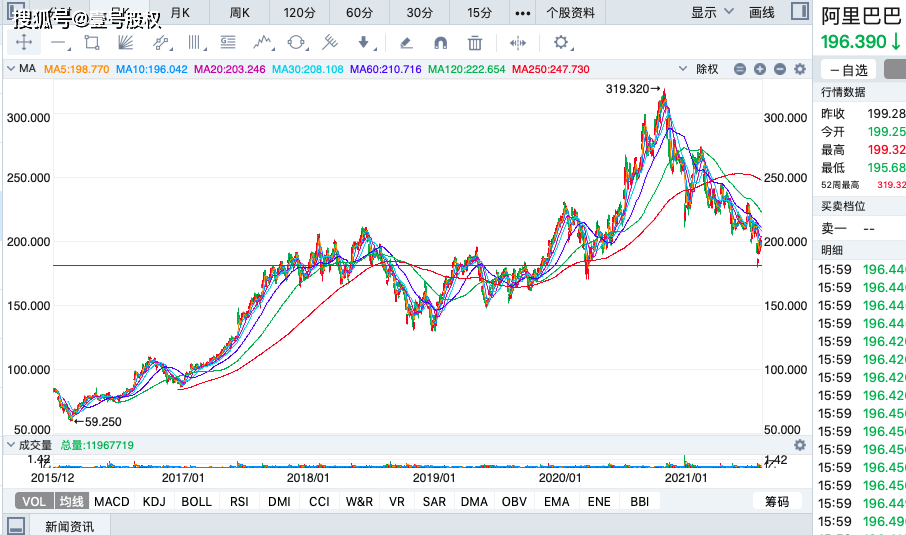Toggle the magnet snap tool
This screenshot has width=906, height=535.
point(440,43)
